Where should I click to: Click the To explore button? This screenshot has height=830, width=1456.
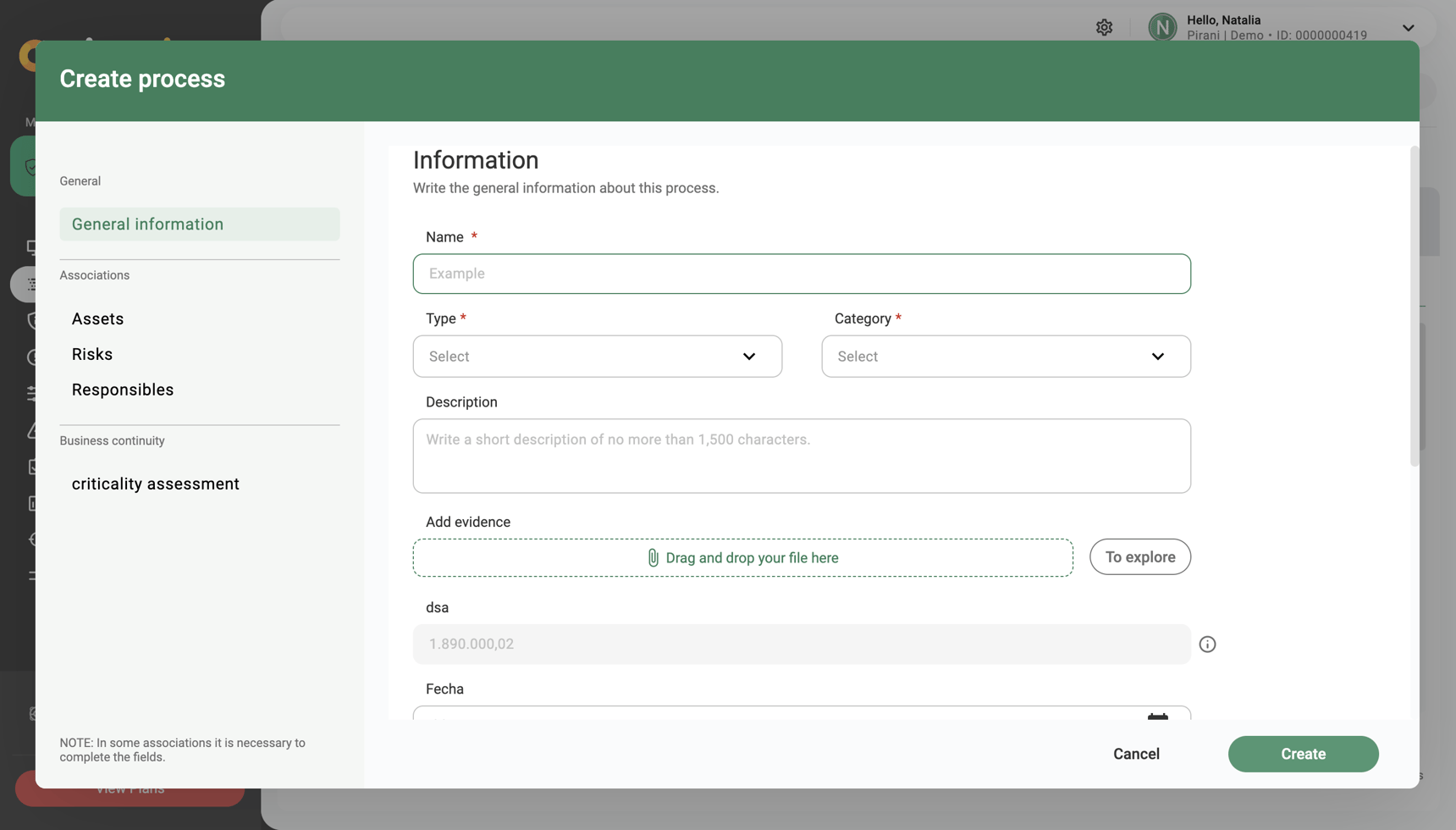[x=1139, y=556]
